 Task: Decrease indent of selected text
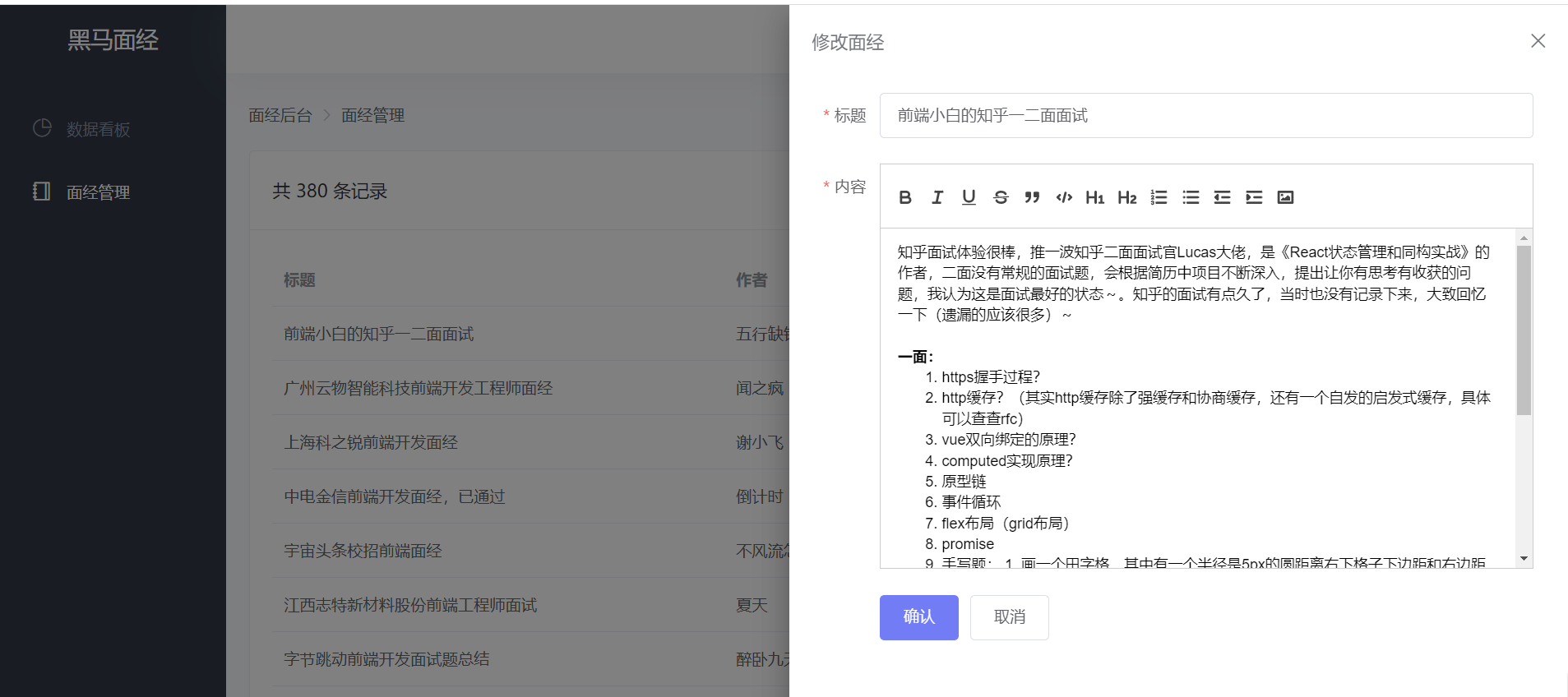[1222, 197]
